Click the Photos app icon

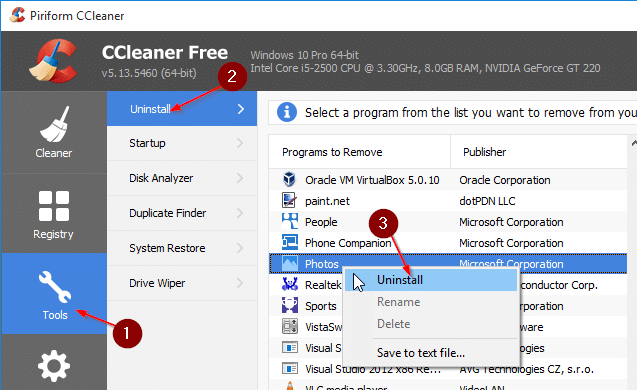[290, 264]
